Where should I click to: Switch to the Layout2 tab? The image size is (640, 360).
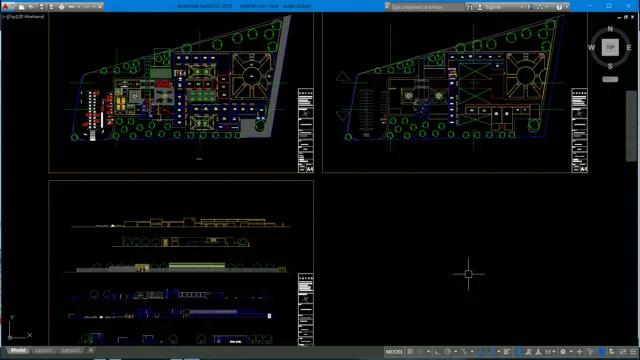70,350
